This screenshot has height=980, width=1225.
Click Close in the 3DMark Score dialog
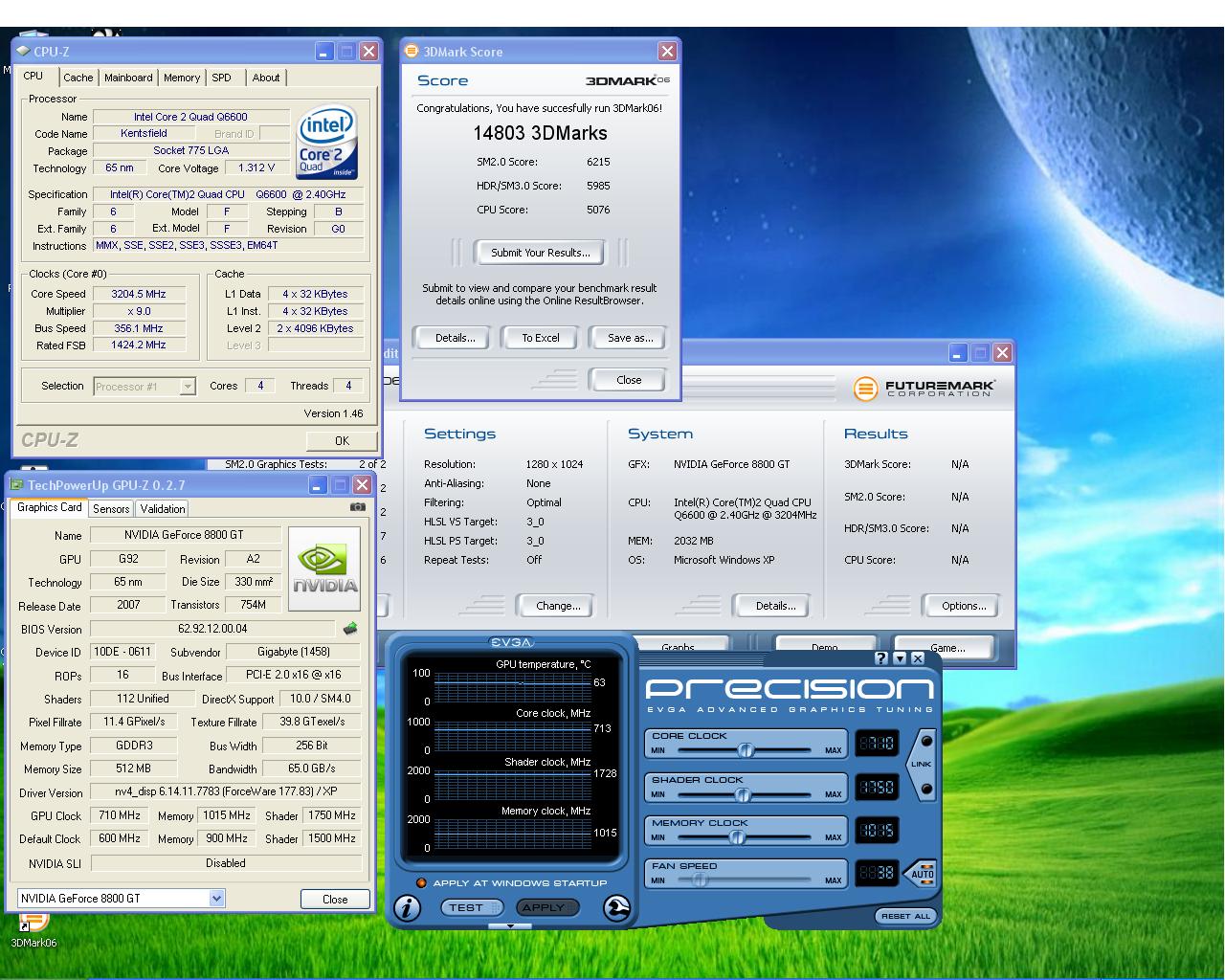pos(629,380)
